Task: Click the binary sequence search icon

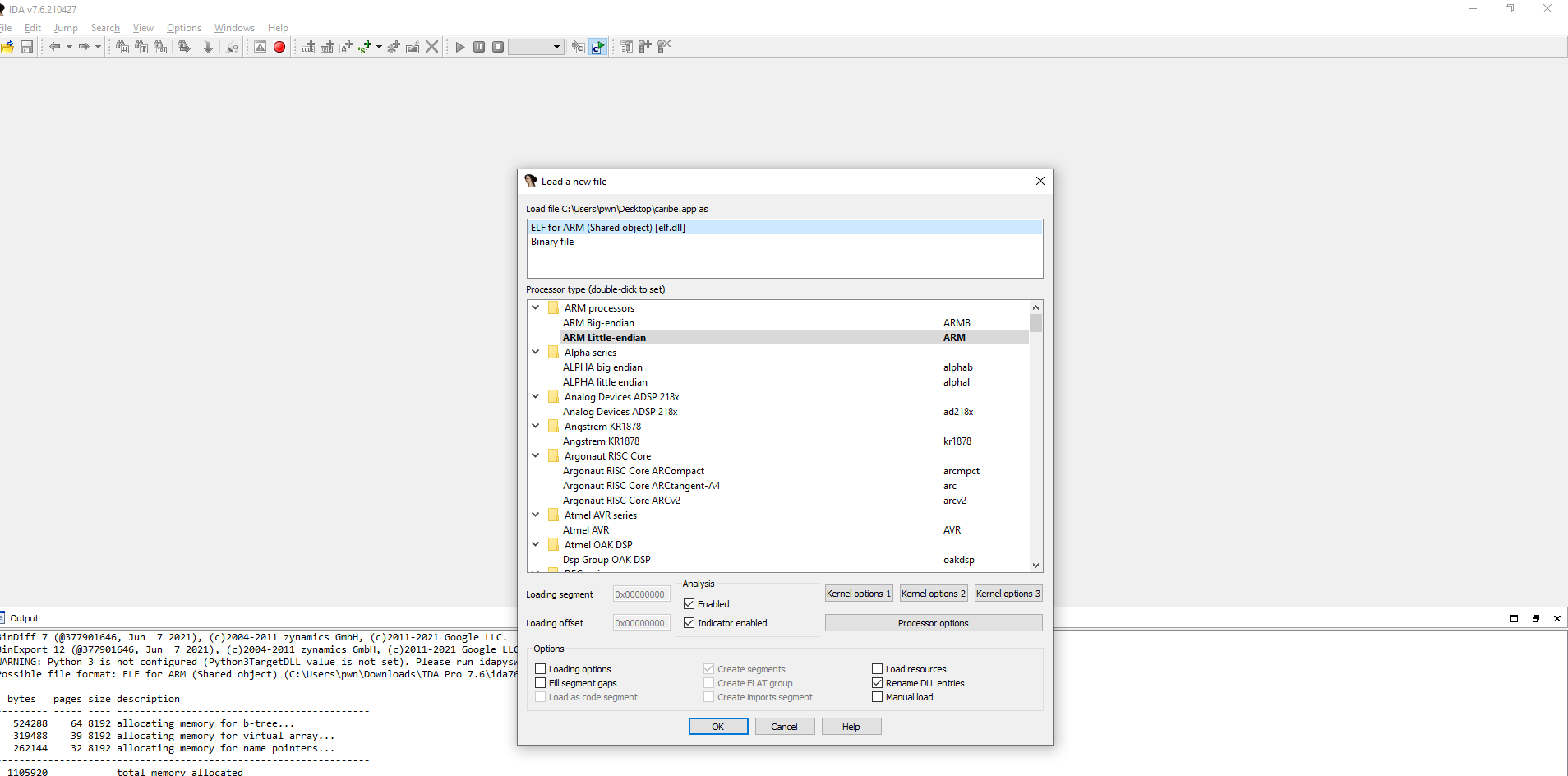Action: click(x=160, y=47)
